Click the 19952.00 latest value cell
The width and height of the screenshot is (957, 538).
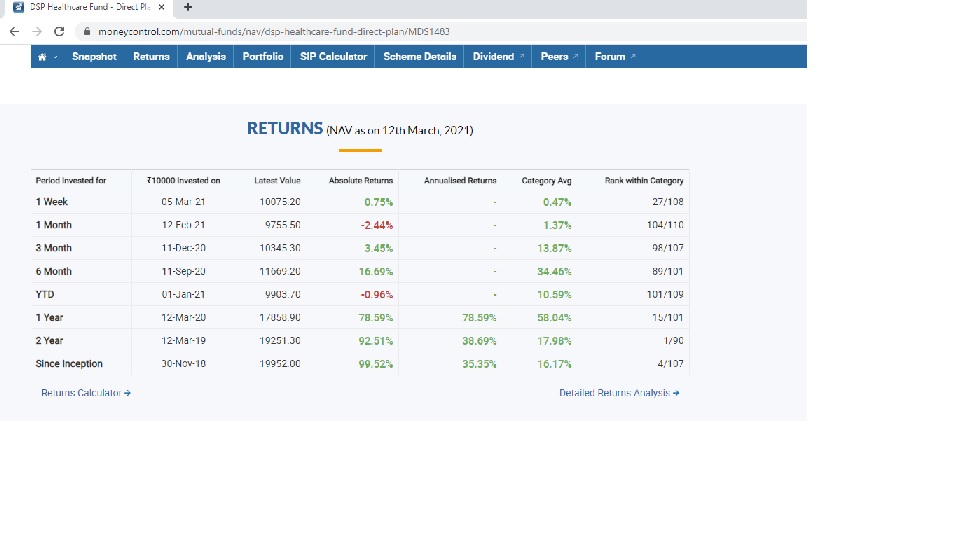click(280, 364)
